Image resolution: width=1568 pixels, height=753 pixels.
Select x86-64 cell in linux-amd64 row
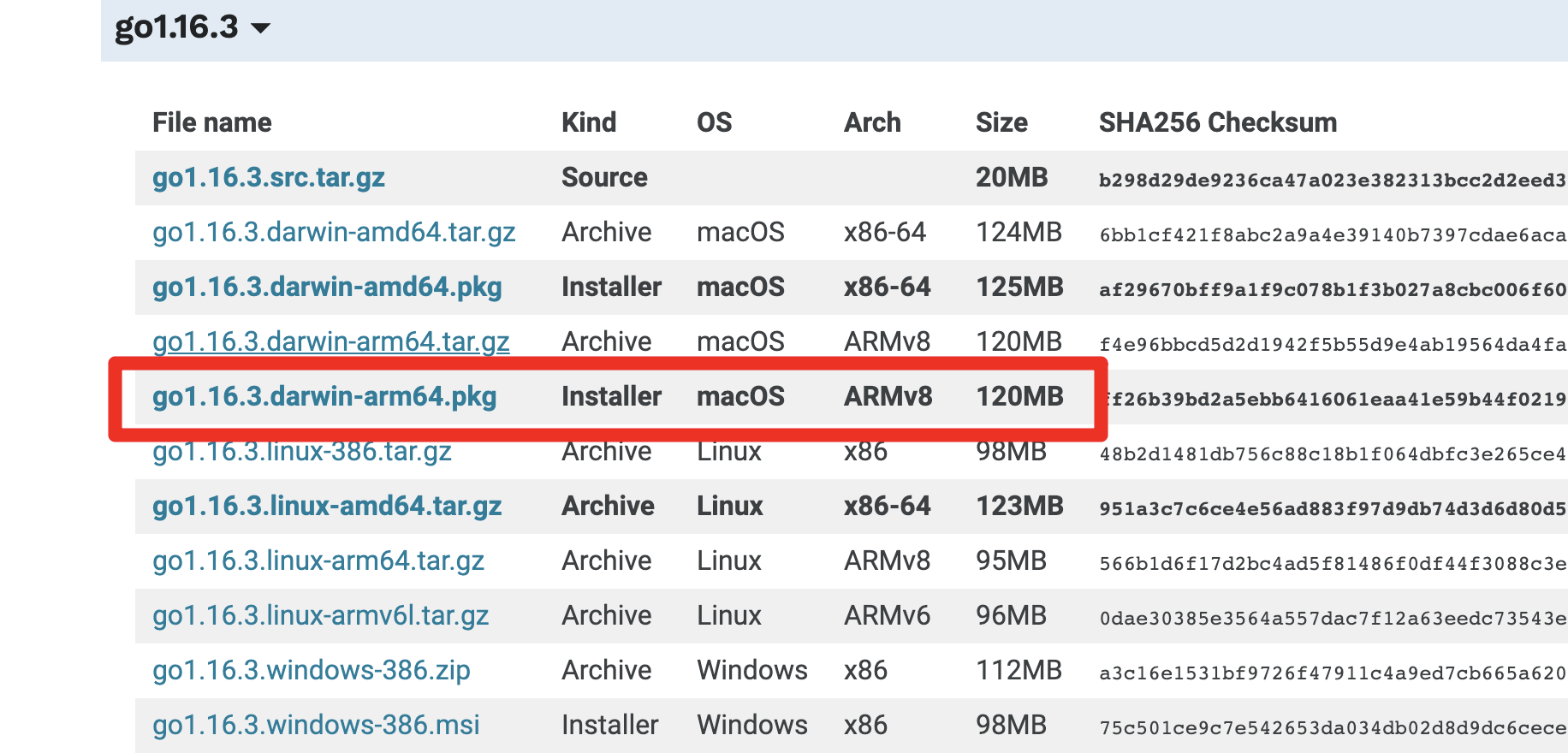[x=887, y=506]
